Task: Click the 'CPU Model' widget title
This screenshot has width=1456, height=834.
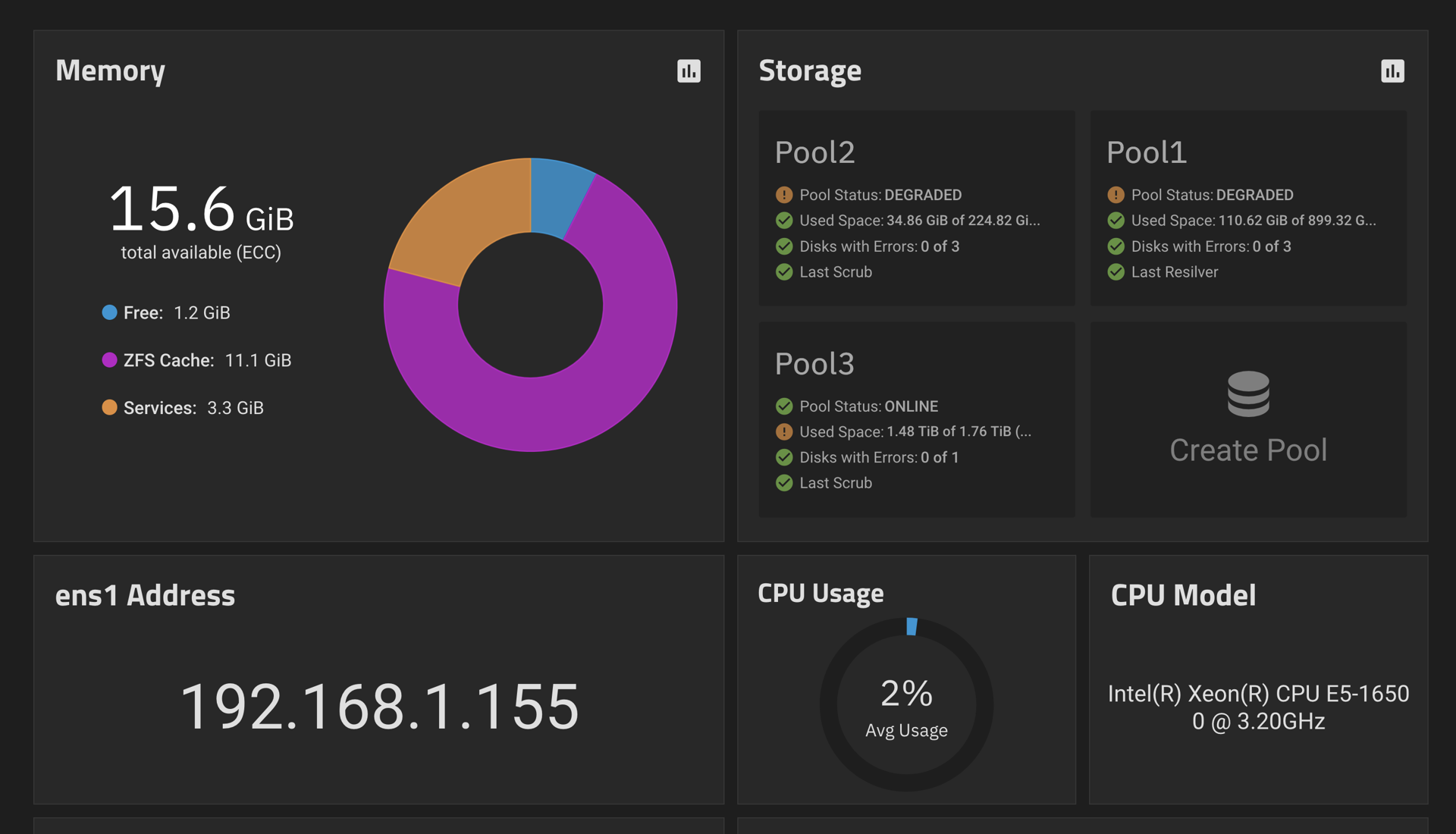Action: [1183, 595]
